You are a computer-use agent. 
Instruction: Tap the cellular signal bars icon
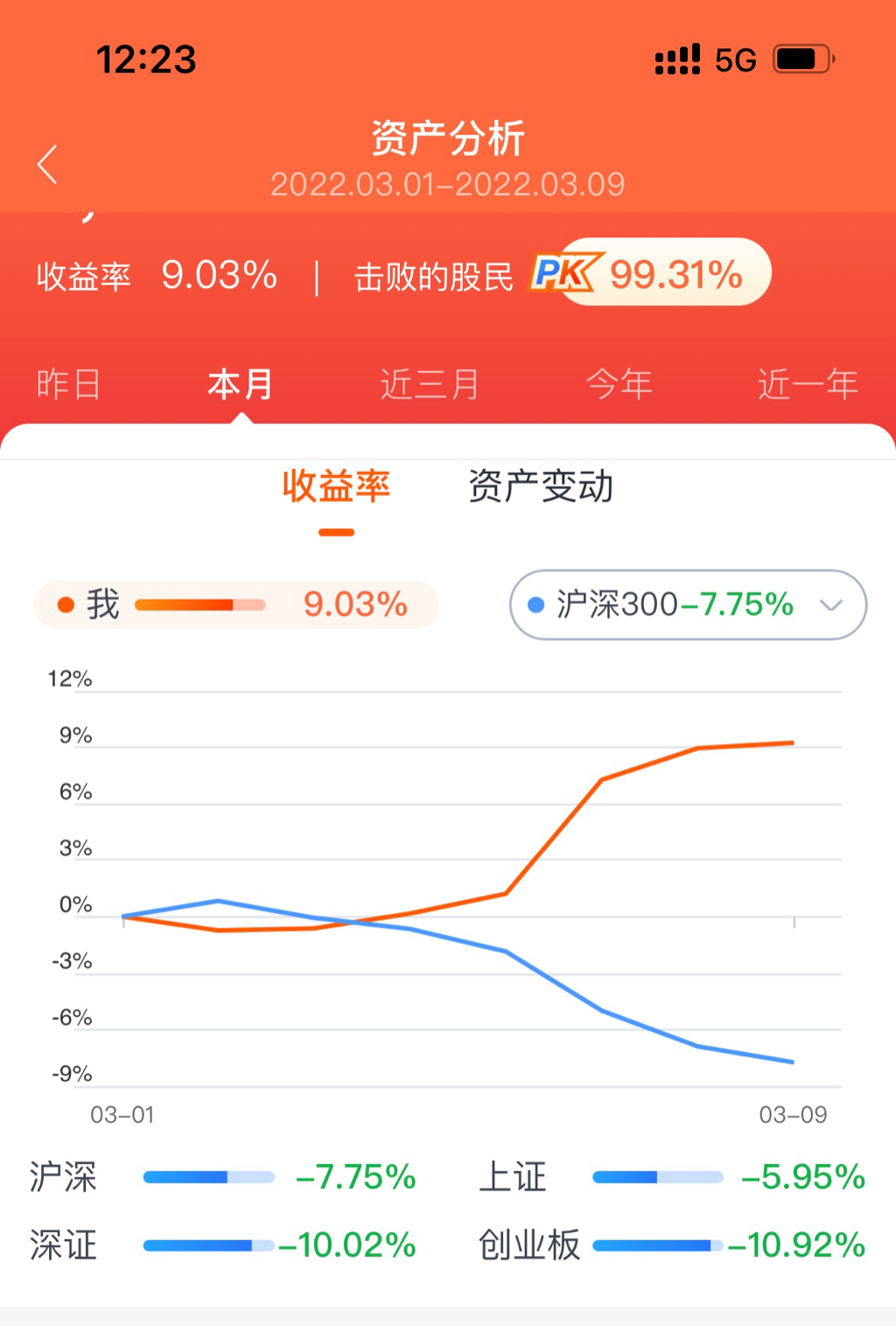[677, 60]
